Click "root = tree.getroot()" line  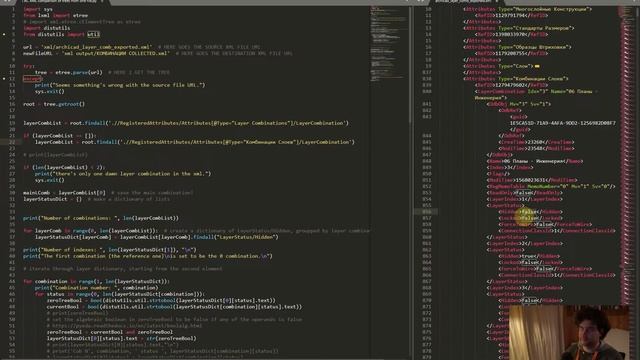[54, 104]
